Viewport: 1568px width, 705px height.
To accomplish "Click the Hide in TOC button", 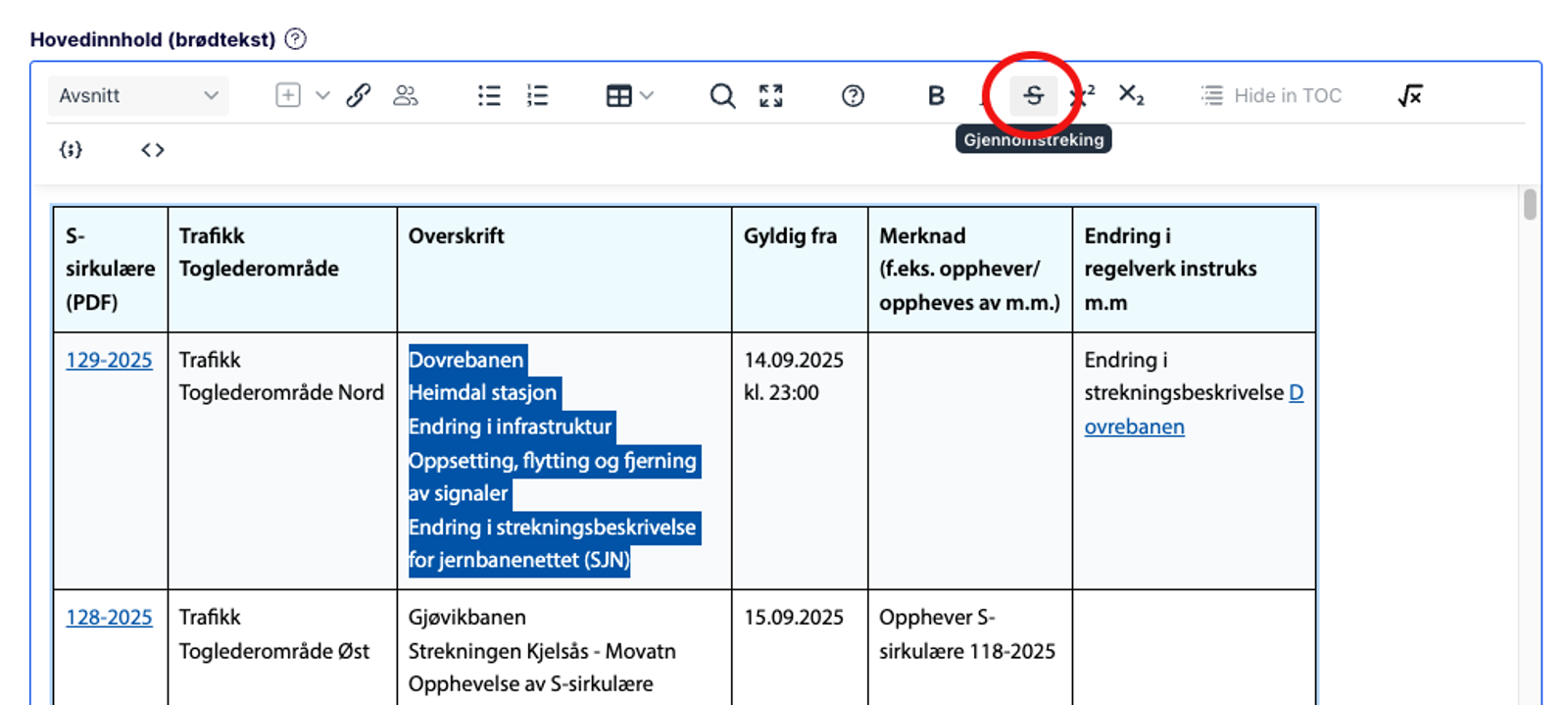I will pyautogui.click(x=1271, y=96).
